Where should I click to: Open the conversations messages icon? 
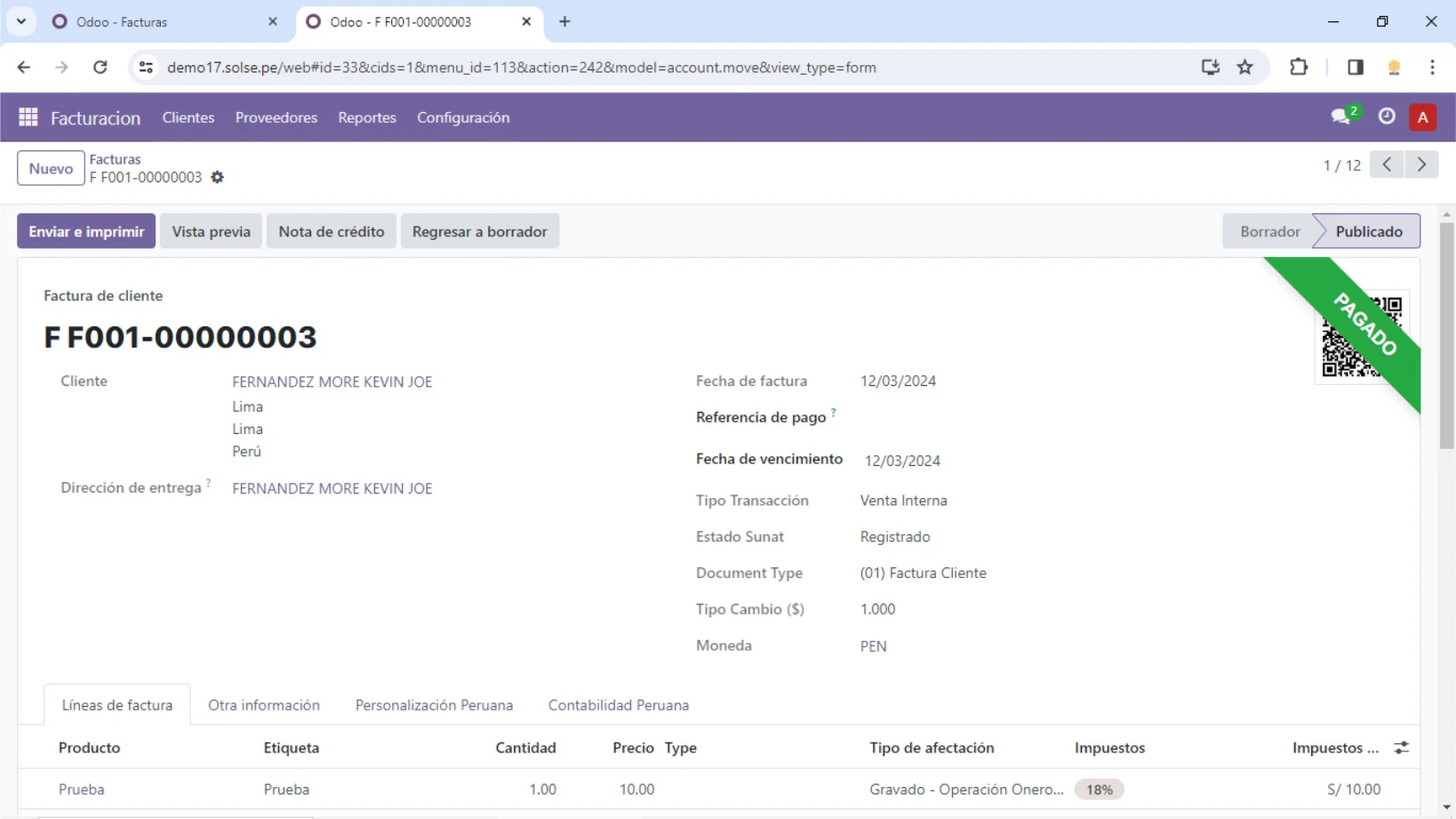pyautogui.click(x=1340, y=117)
